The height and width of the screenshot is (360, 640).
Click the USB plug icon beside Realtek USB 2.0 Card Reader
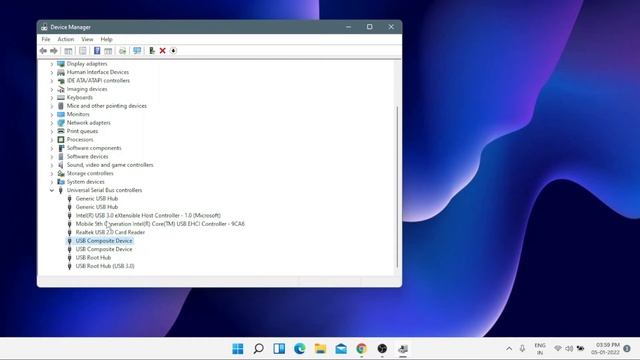69,232
